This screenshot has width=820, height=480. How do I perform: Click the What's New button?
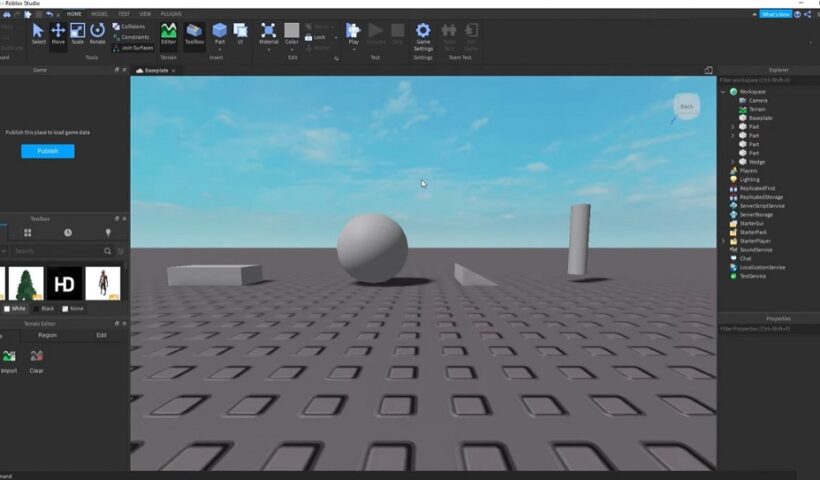776,14
